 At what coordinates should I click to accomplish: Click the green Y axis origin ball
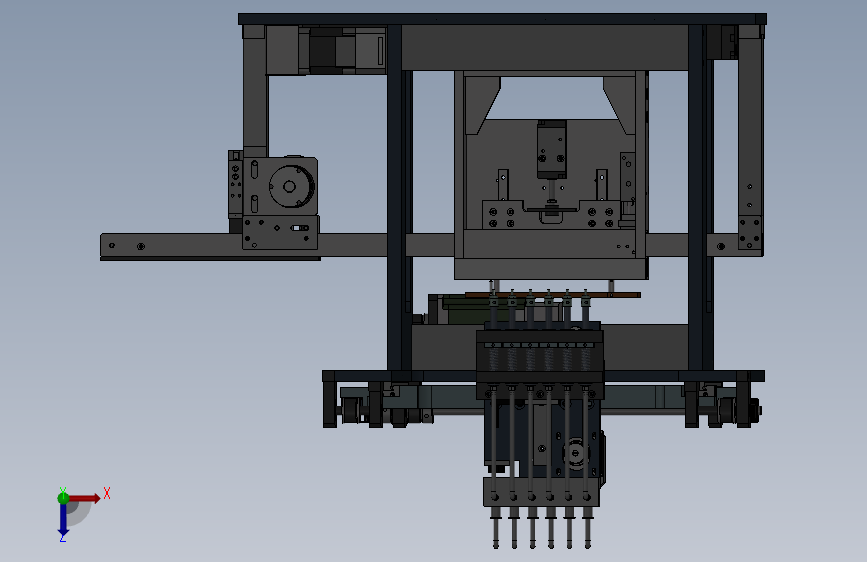(x=63, y=498)
